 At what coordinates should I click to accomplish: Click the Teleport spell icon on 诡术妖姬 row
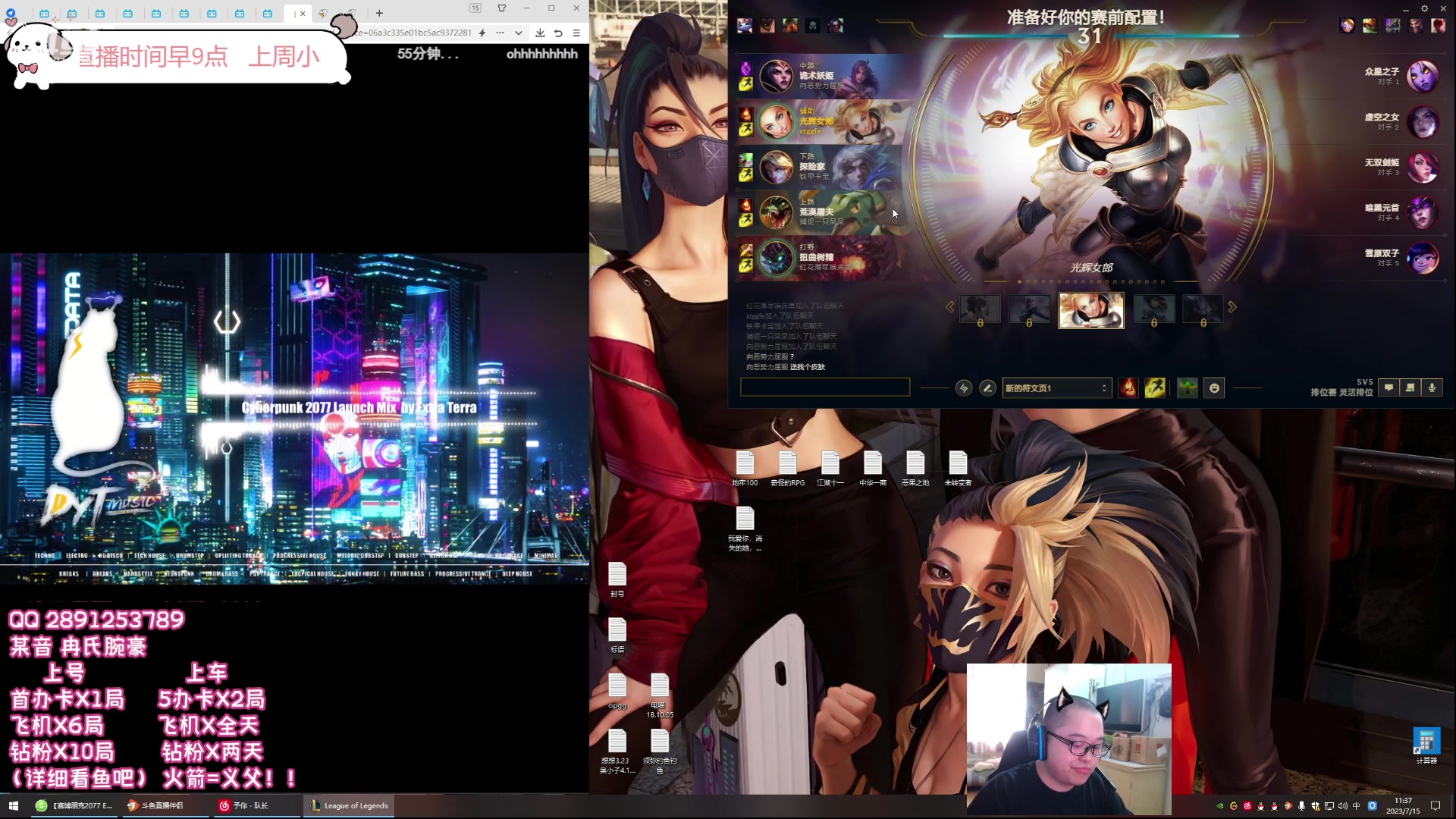pos(746,68)
